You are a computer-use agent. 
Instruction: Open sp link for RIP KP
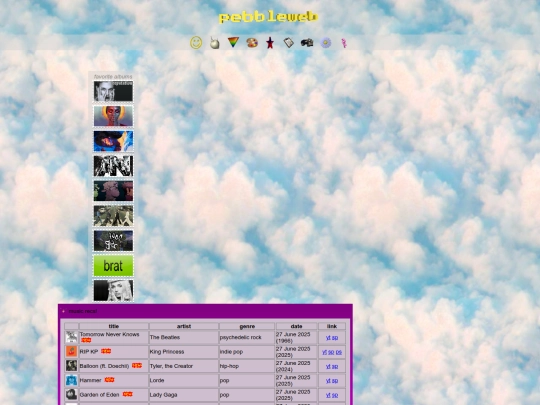tap(331, 352)
